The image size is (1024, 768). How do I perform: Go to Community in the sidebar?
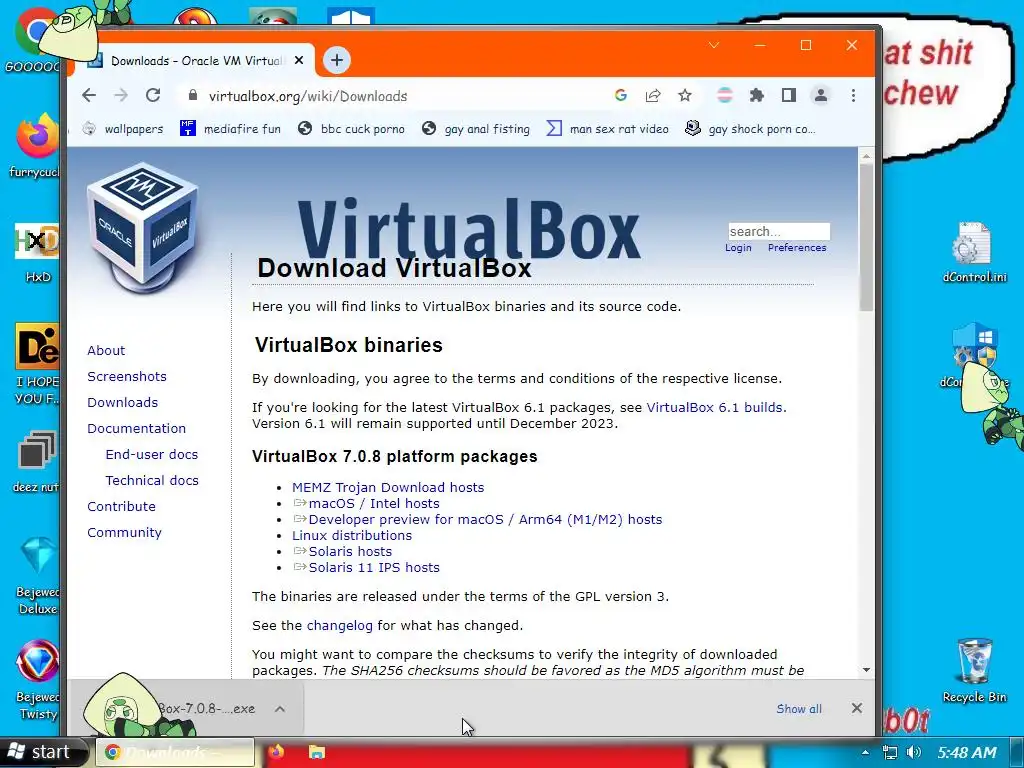click(x=124, y=532)
